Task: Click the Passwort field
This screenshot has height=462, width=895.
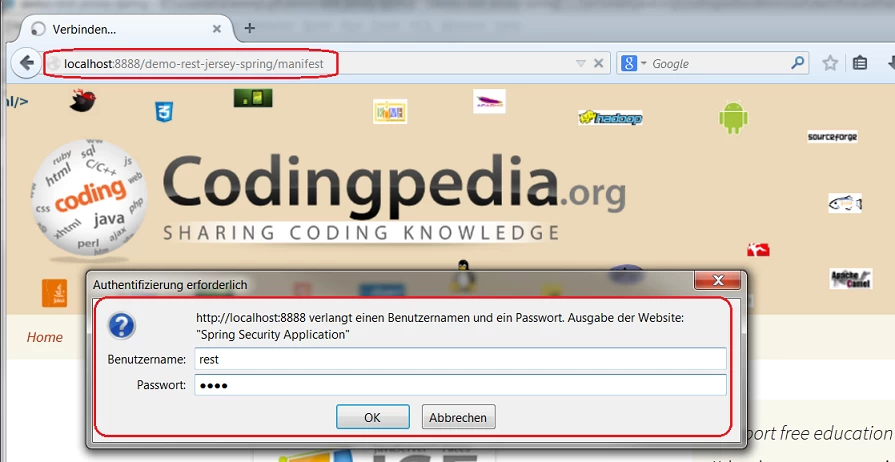Action: pos(460,385)
